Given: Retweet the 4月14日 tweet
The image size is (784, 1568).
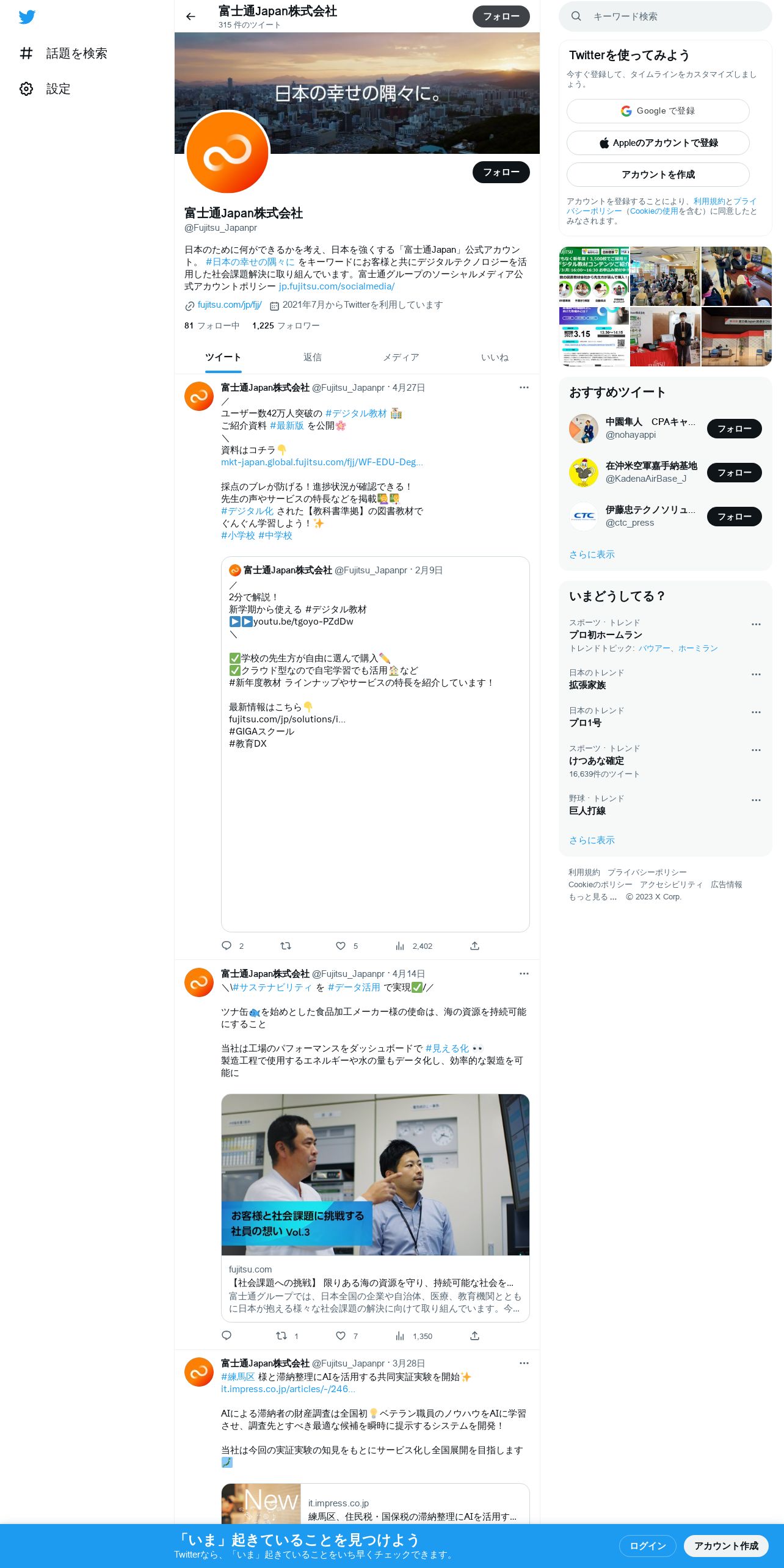Looking at the screenshot, I should 281,1335.
